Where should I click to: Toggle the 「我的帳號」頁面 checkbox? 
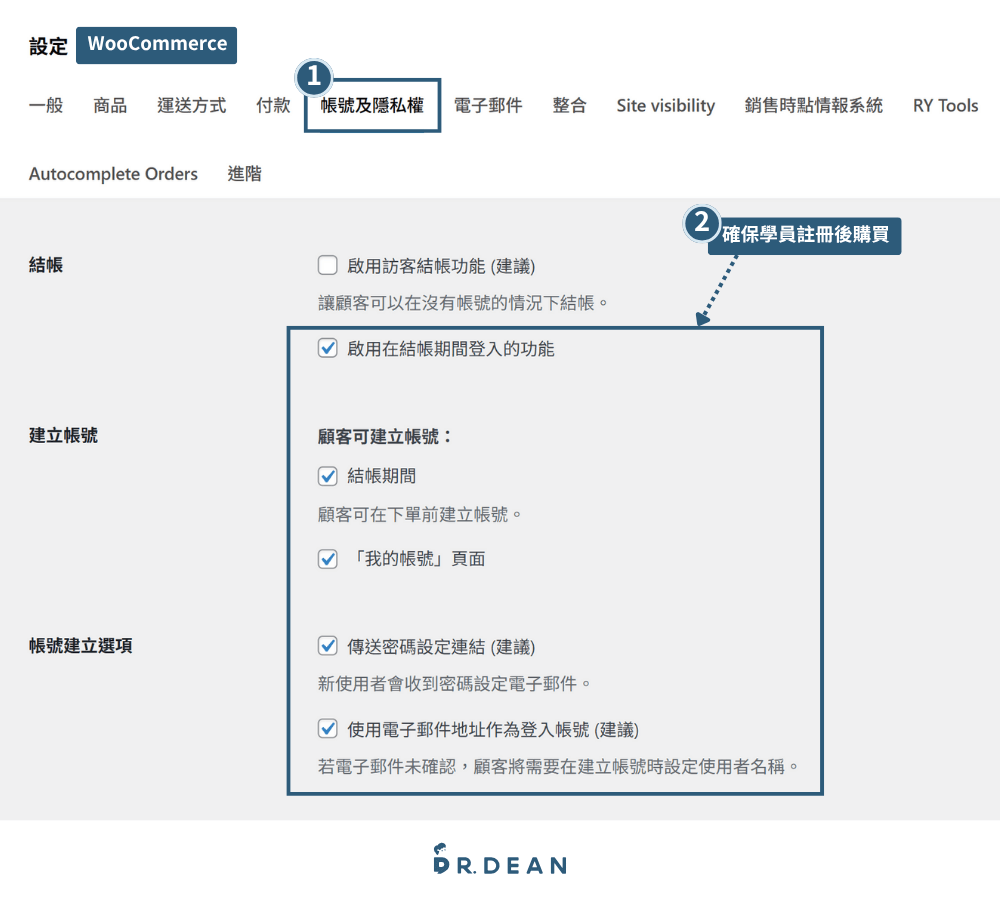click(x=327, y=558)
